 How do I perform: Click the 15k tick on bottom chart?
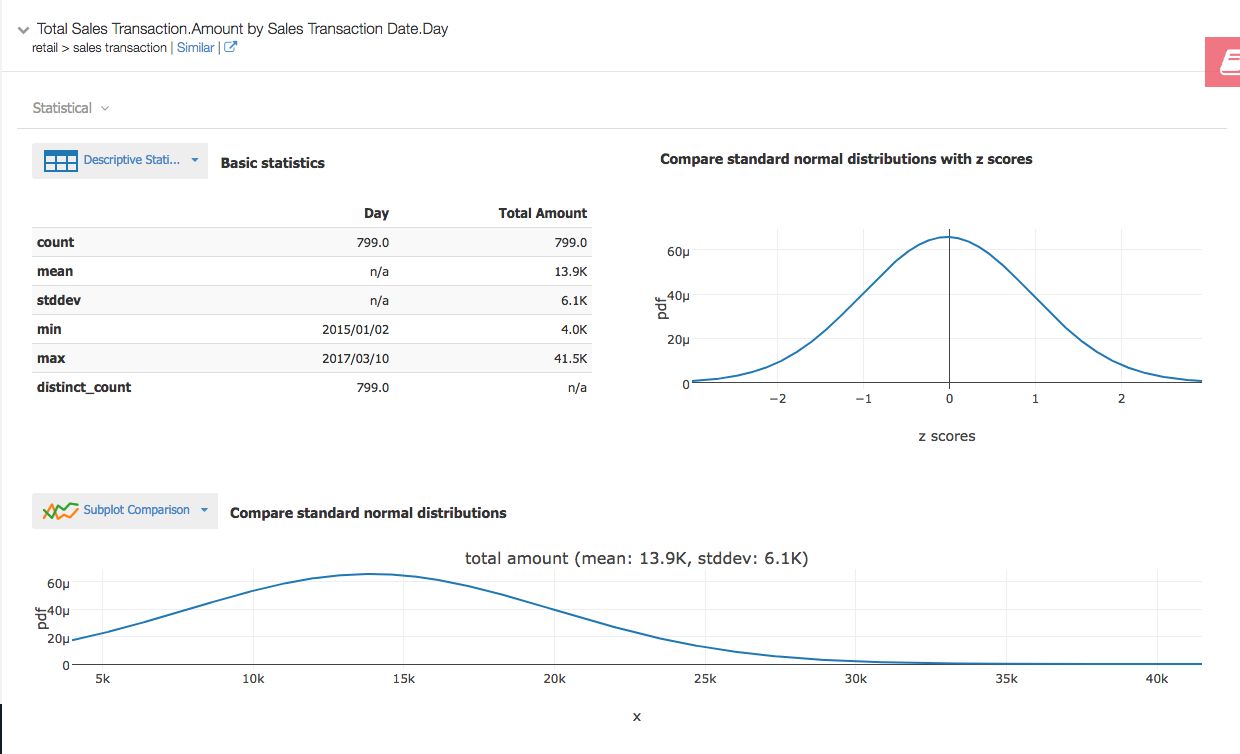(x=403, y=679)
